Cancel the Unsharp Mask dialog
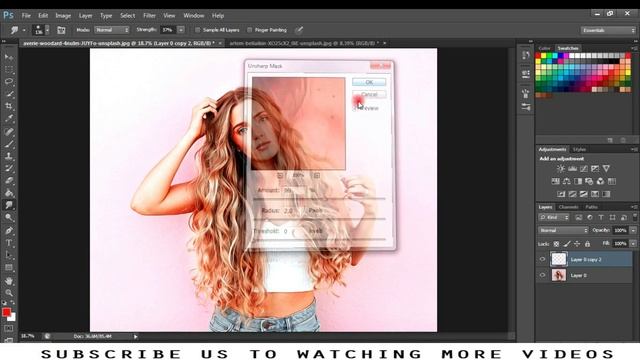 (369, 94)
